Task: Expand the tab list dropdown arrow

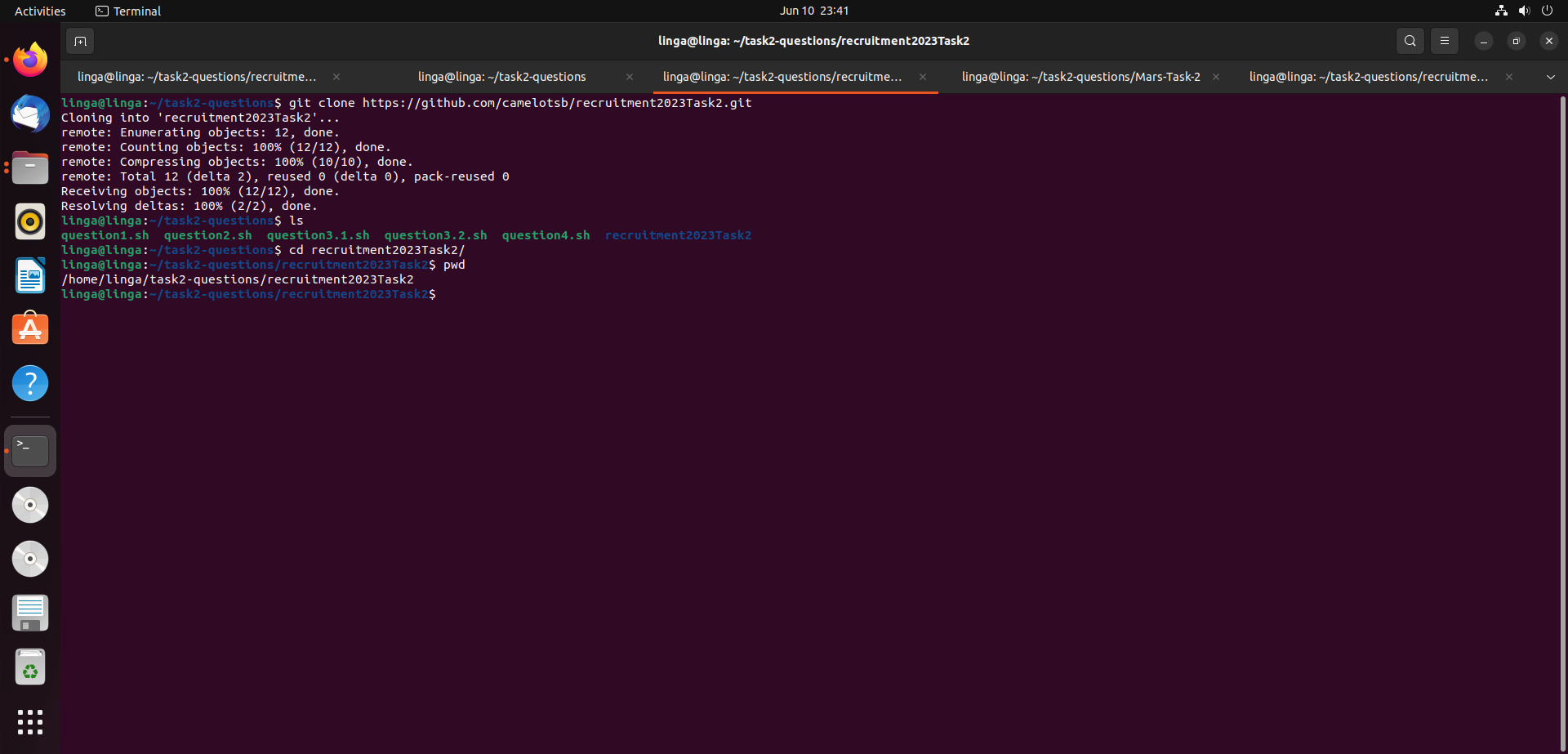Action: click(1550, 77)
